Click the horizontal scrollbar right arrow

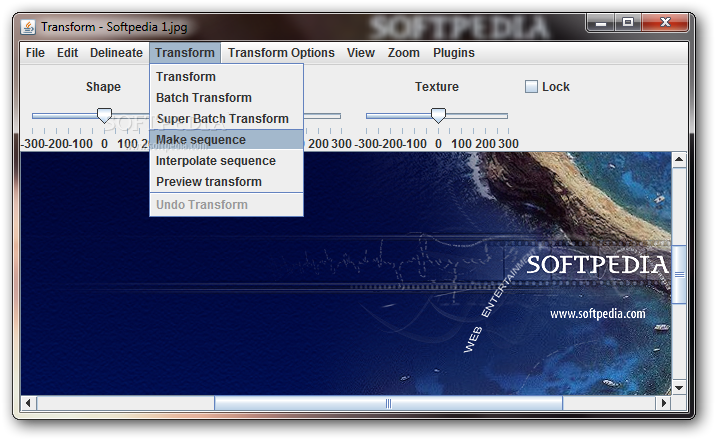[x=663, y=403]
